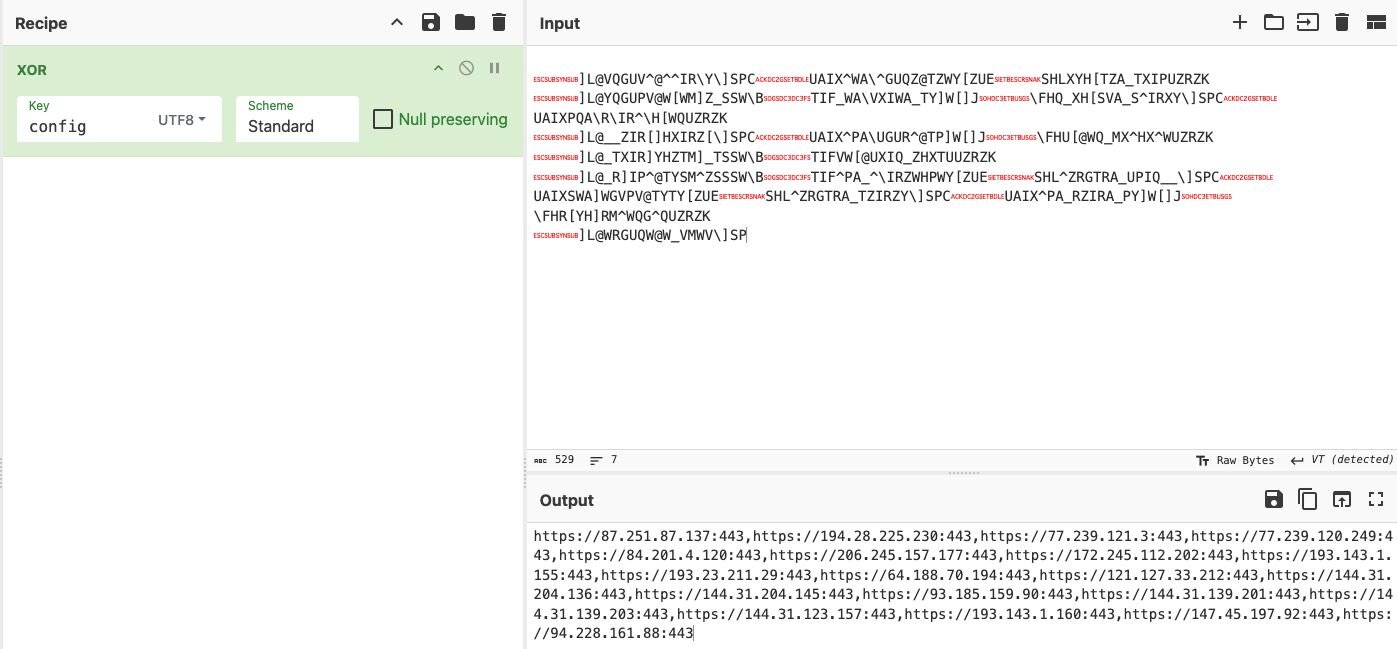Enable the Null preserving checkbox
This screenshot has height=649, width=1397.
382,119
